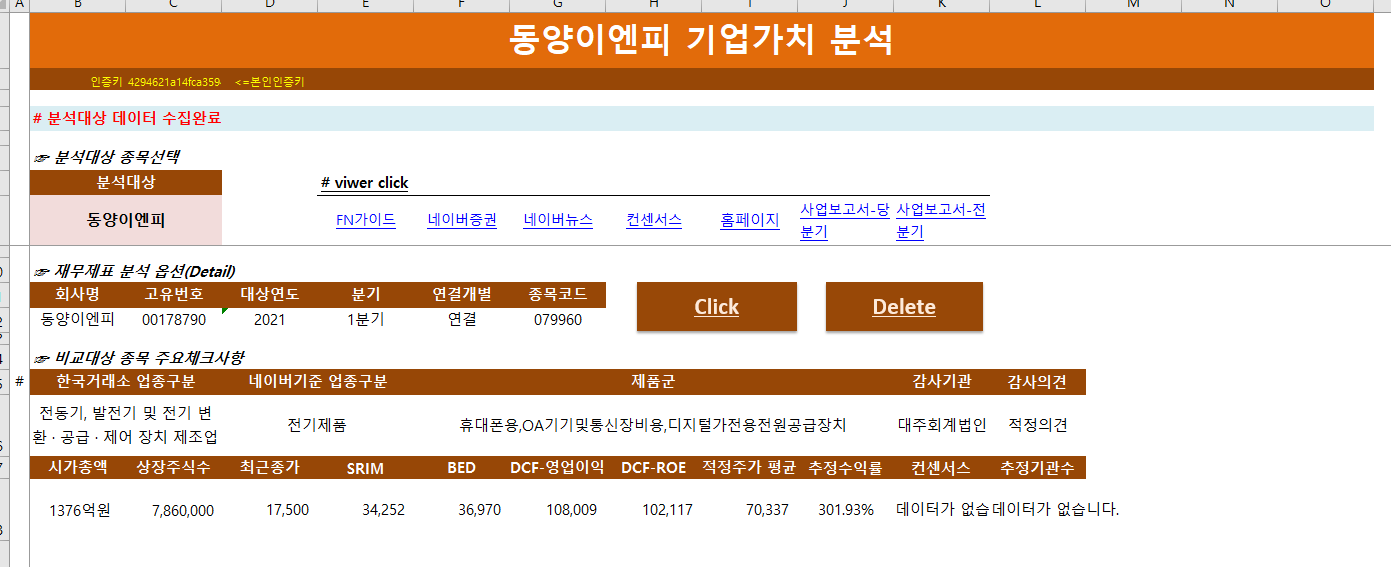Select the 분석대상 header cell
The image size is (1391, 567).
(126, 183)
